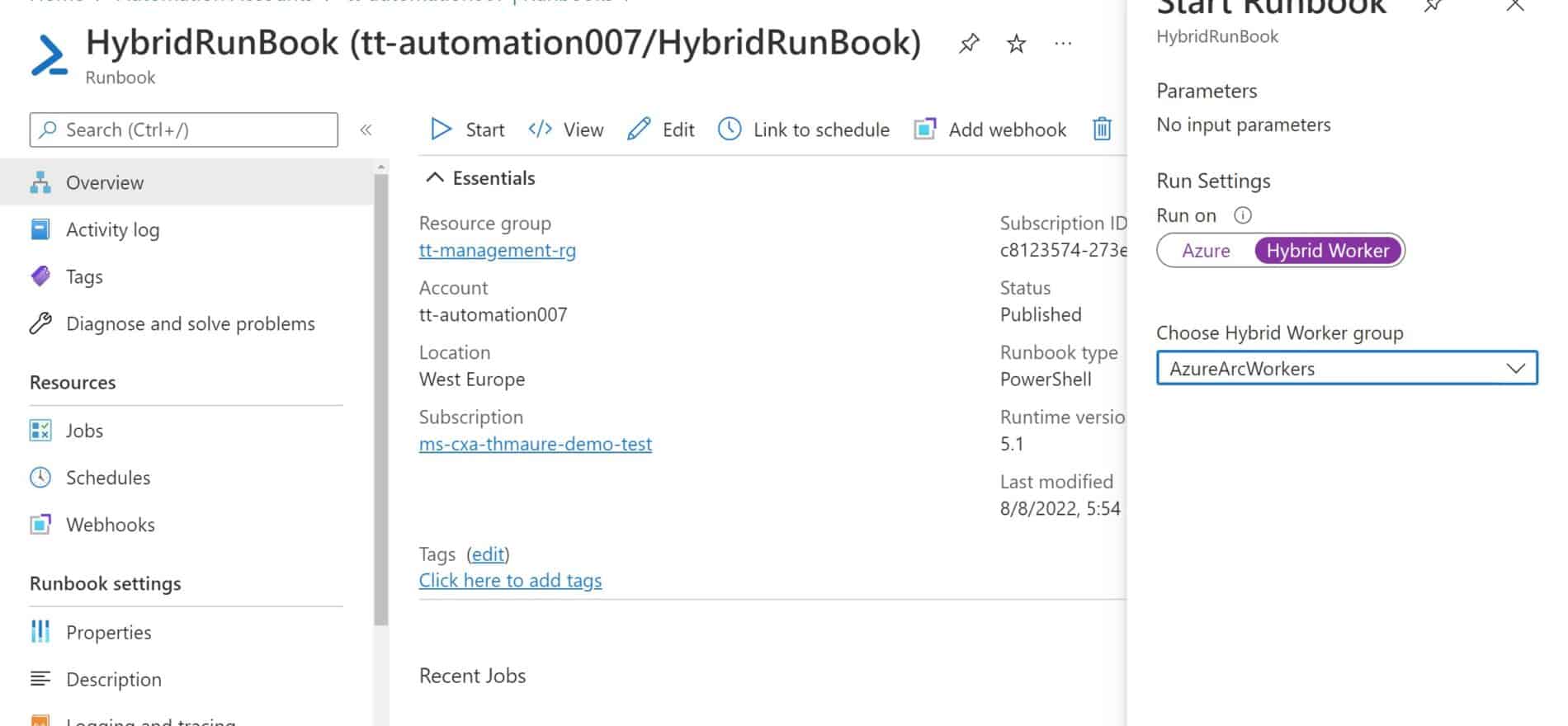Image resolution: width=1568 pixels, height=726 pixels.
Task: Click the 'PowerShell' runbook type value
Action: [x=1046, y=379]
